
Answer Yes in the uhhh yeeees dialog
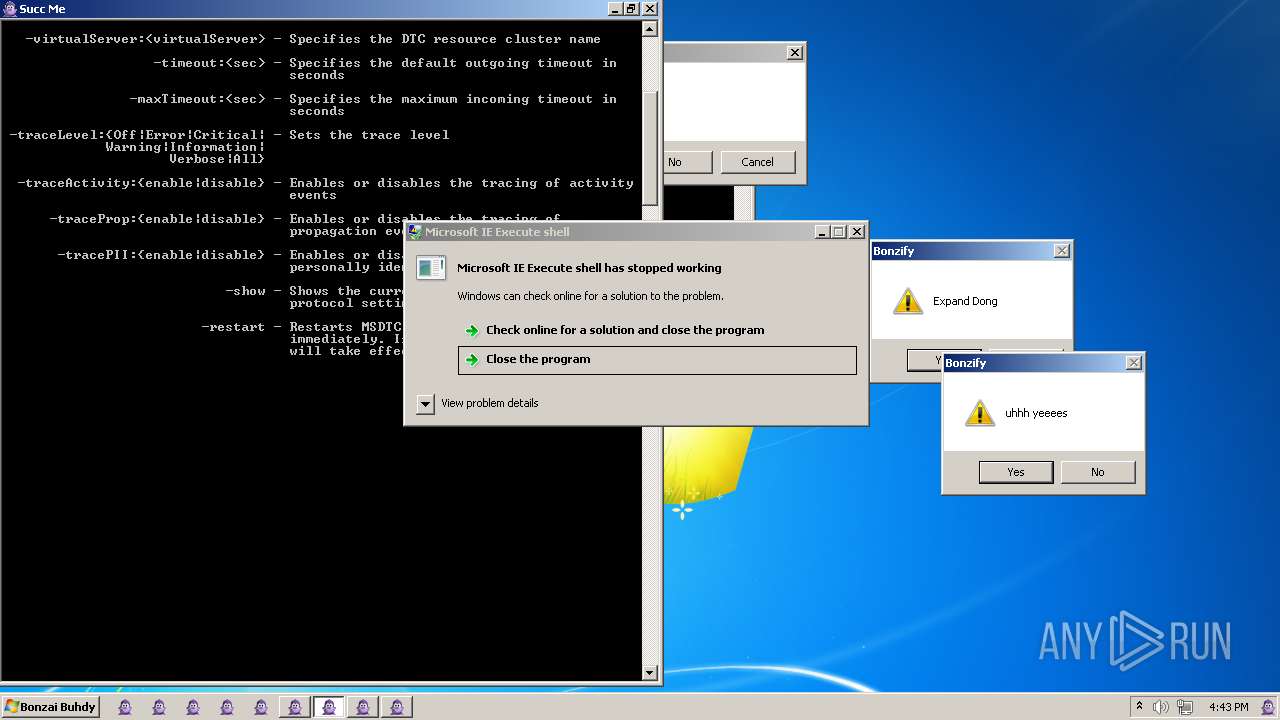click(x=1016, y=472)
